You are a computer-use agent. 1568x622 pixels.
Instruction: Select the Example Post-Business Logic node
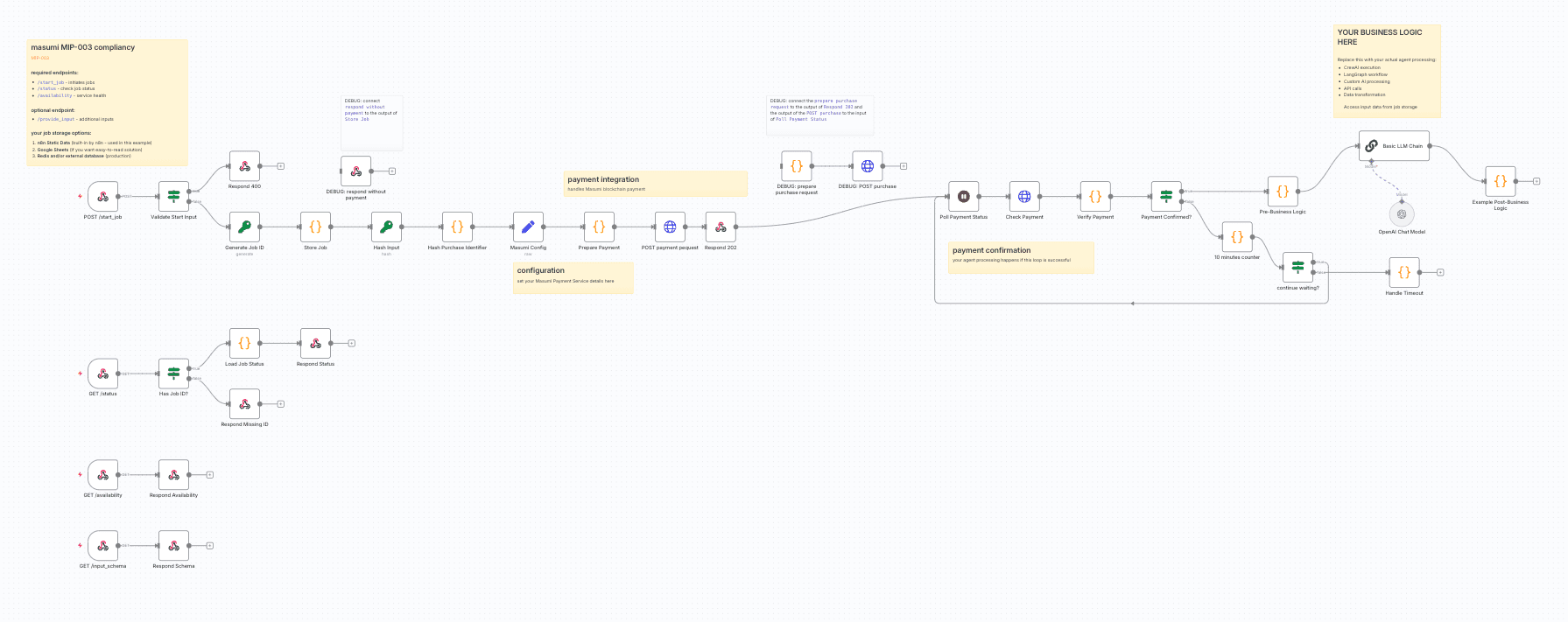[x=1501, y=182]
